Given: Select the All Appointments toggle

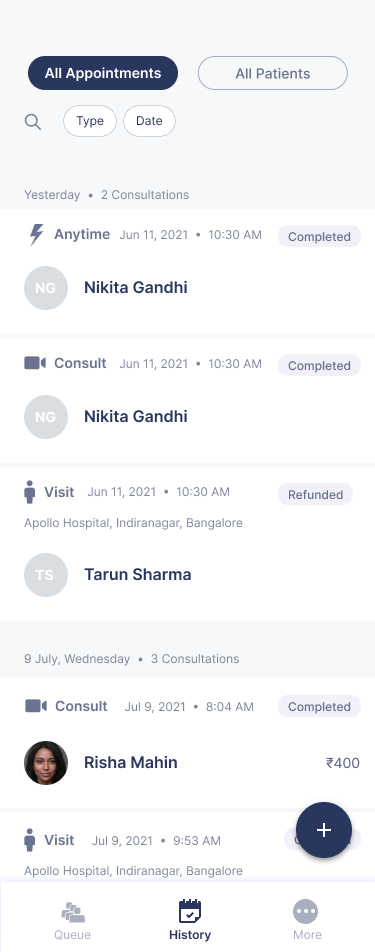Looking at the screenshot, I should point(103,73).
